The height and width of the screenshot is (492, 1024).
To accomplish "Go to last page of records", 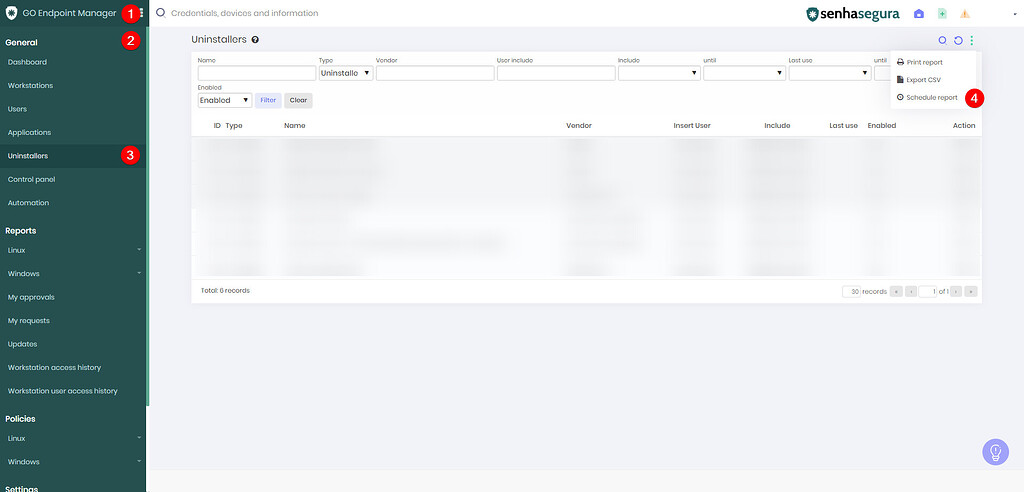I will (x=971, y=291).
